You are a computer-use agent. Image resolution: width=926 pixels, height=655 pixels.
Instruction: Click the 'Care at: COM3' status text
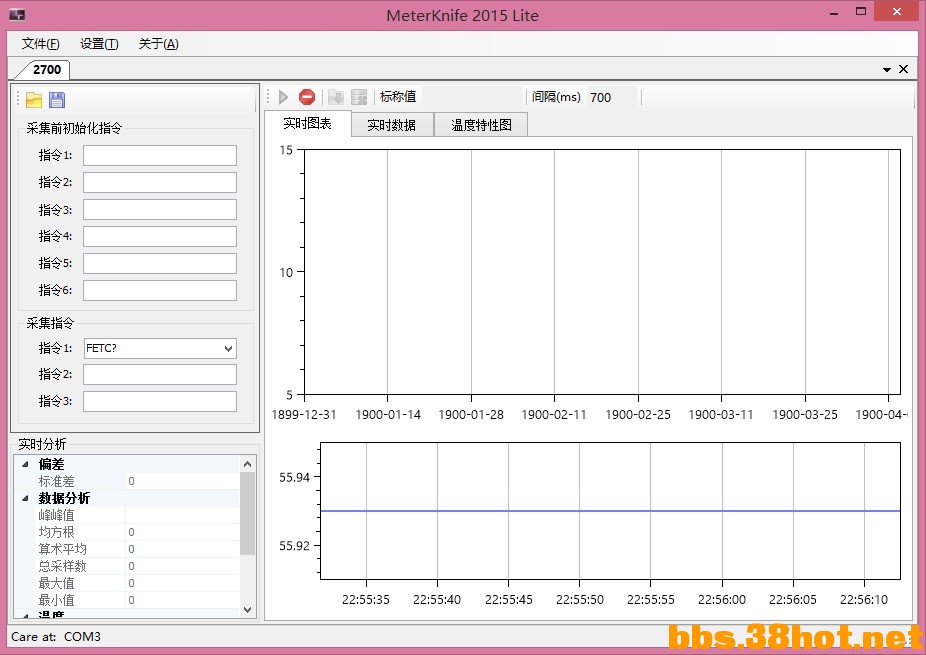coord(56,637)
